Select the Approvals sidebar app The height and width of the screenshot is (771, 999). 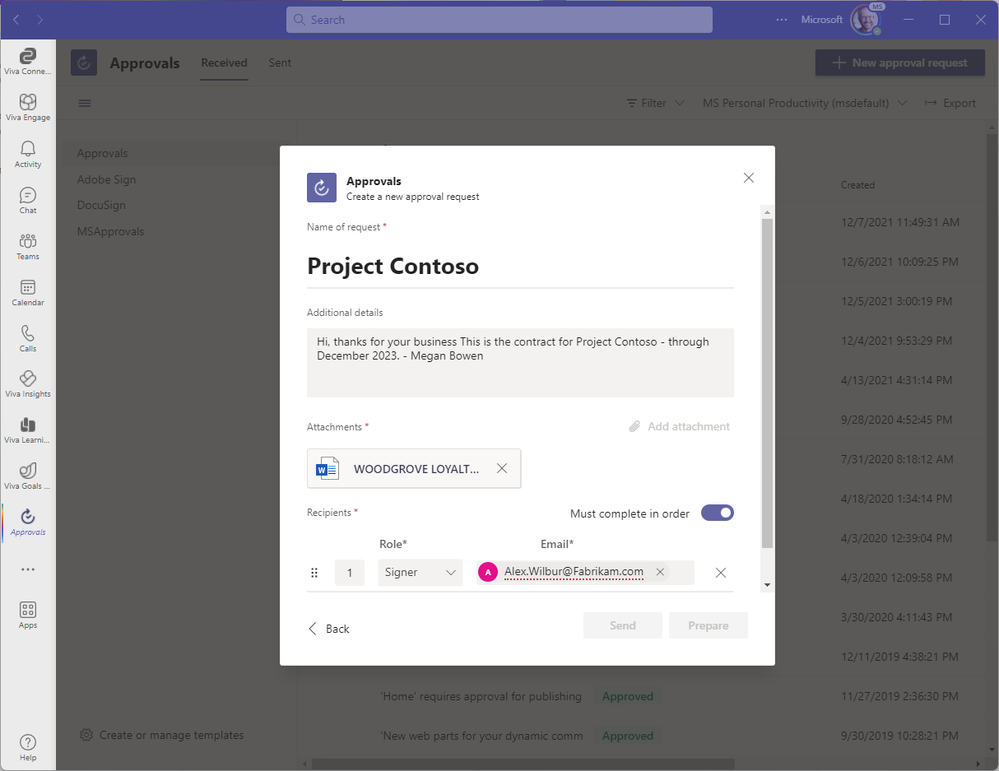tap(27, 522)
